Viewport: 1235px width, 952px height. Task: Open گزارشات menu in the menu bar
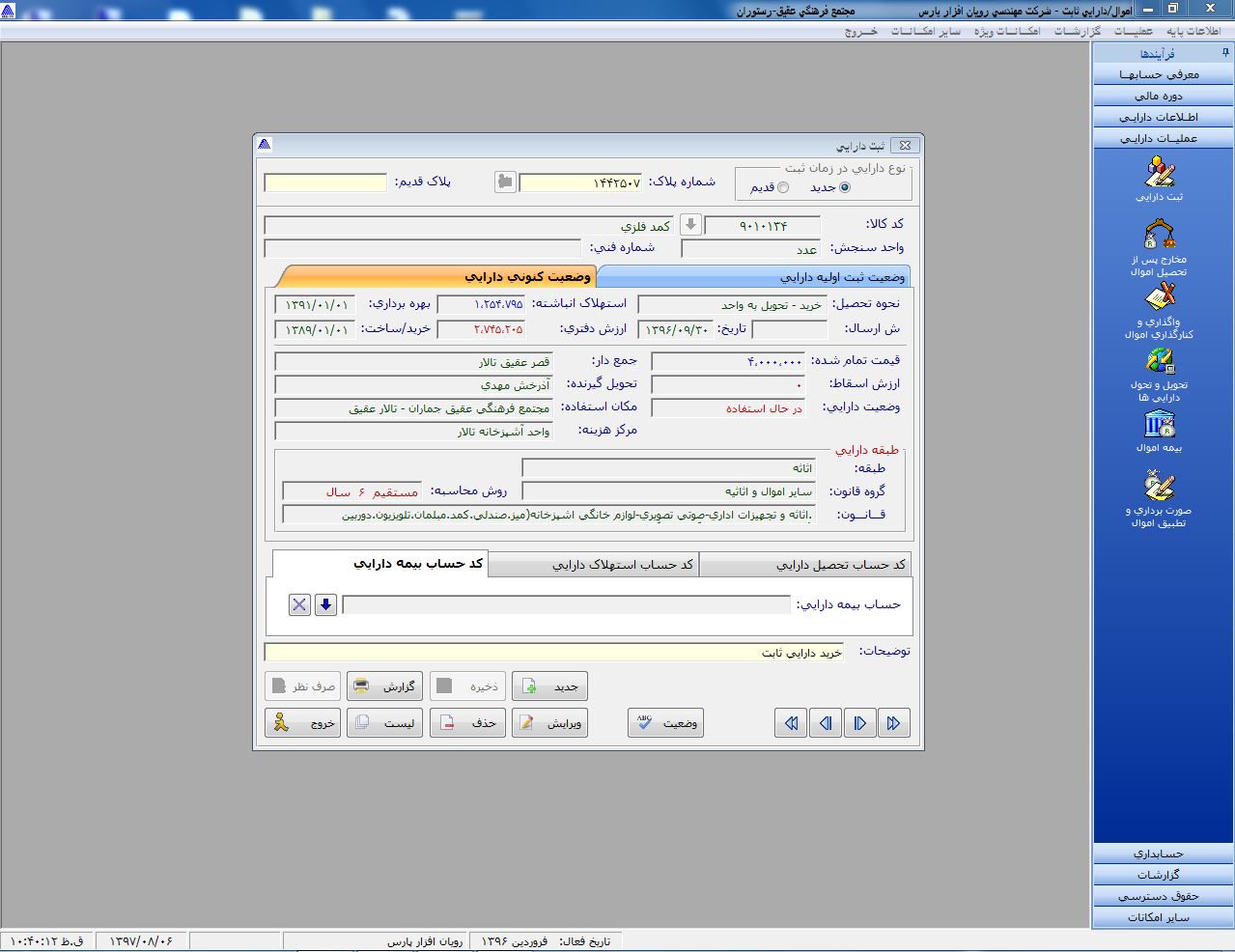click(x=1077, y=31)
